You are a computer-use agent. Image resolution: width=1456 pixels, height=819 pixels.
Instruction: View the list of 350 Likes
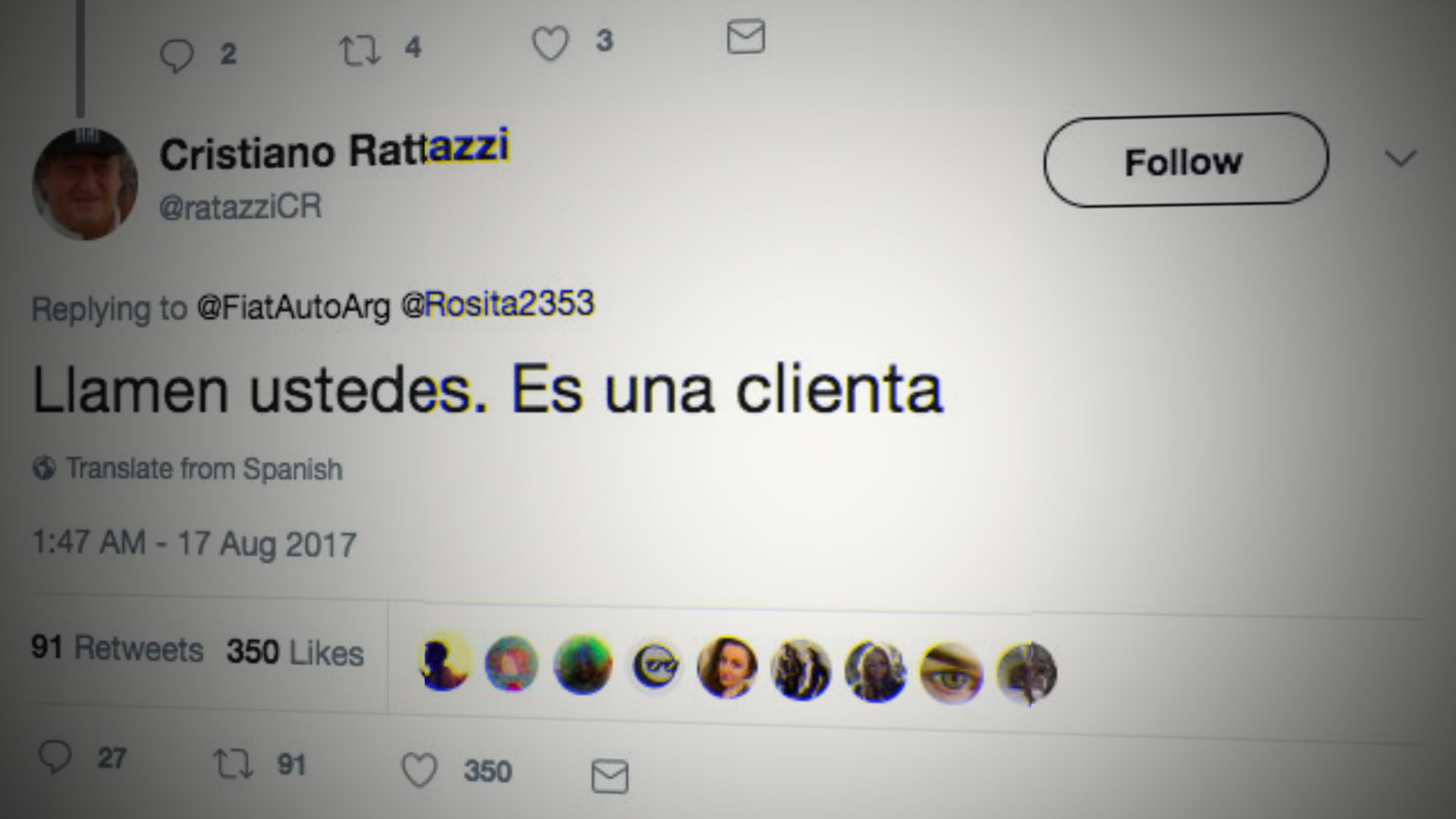point(295,652)
